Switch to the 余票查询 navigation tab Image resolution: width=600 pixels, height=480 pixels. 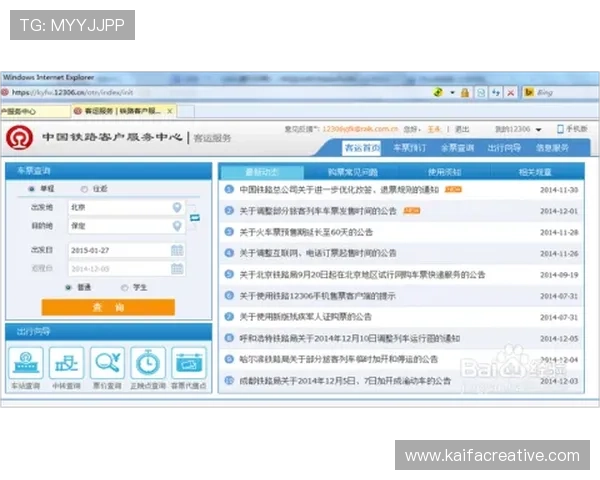coord(457,148)
